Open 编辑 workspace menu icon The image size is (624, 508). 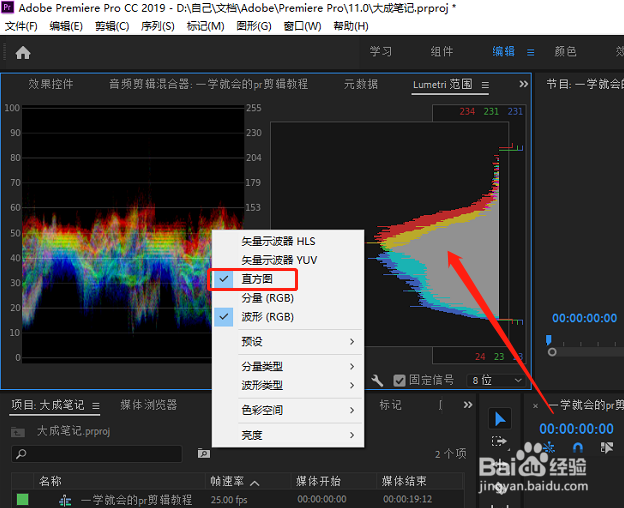point(530,52)
